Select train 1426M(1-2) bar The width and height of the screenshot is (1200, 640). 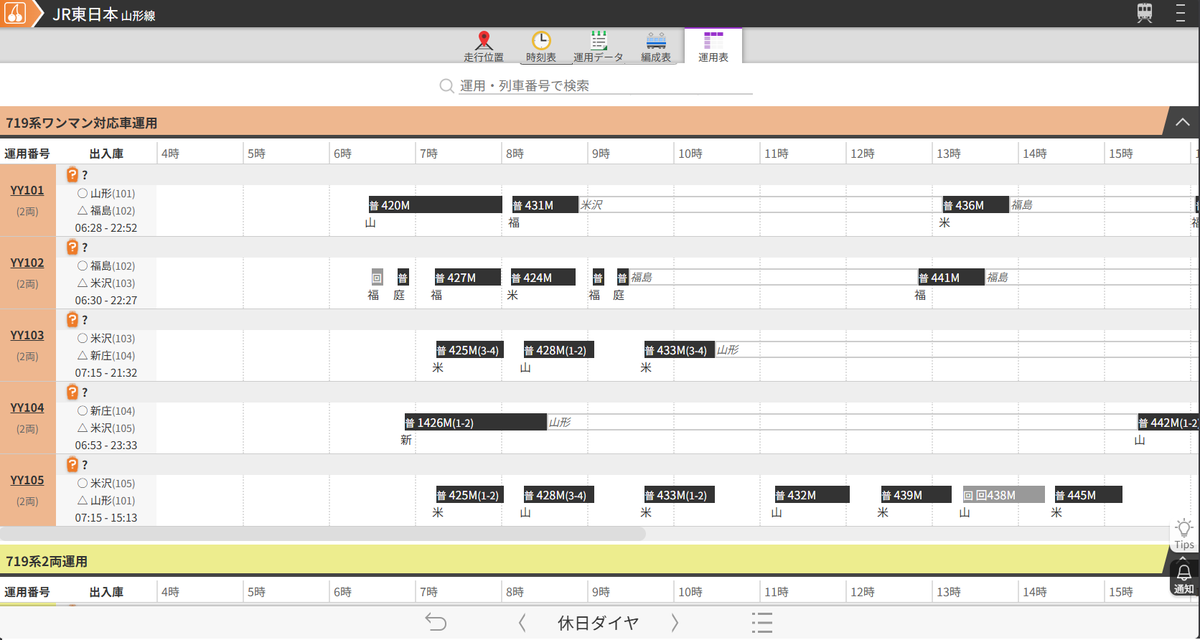(x=475, y=422)
